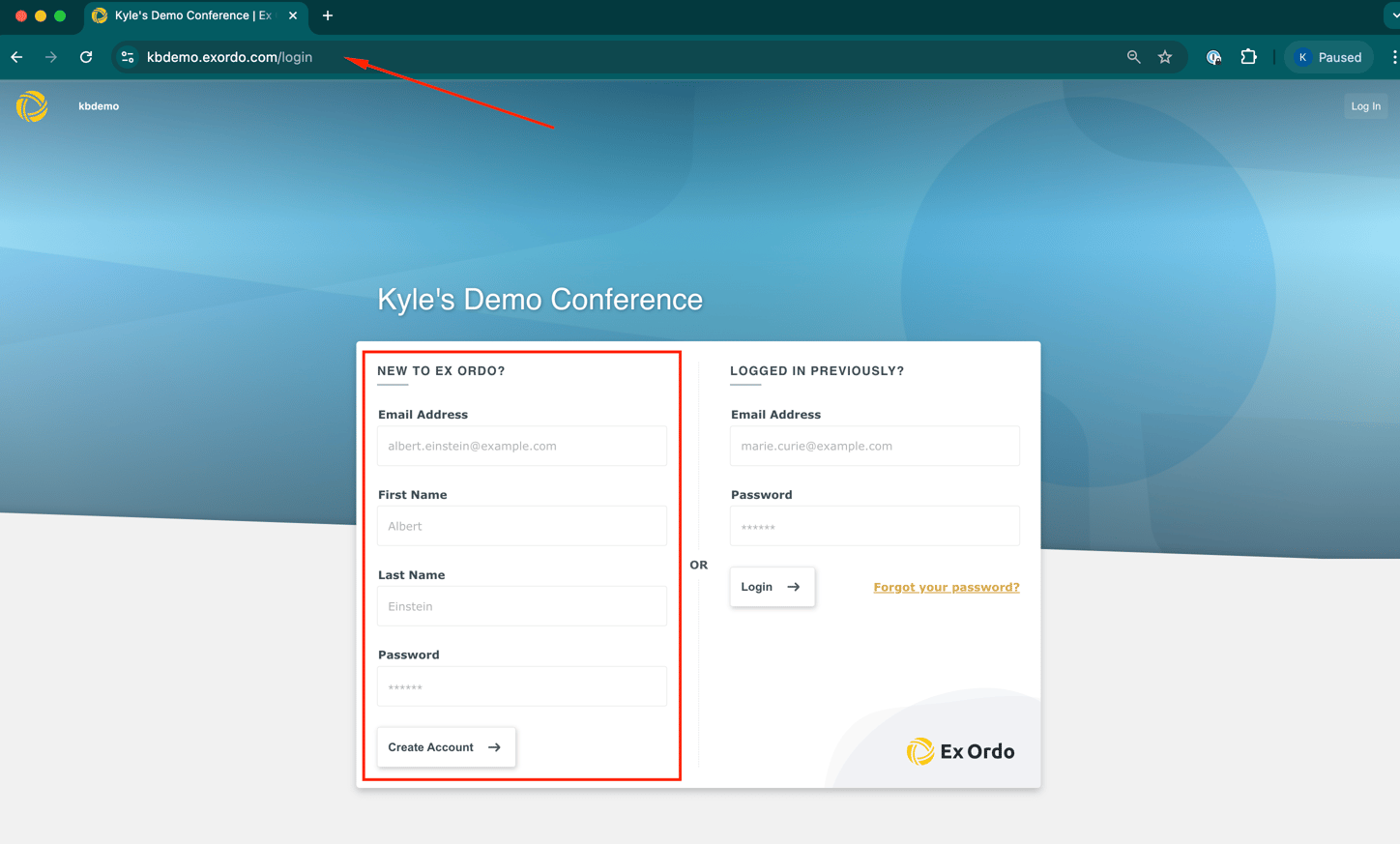Screen dimensions: 1400x844
Task: Focus the new account Email Address field
Action: [x=522, y=446]
